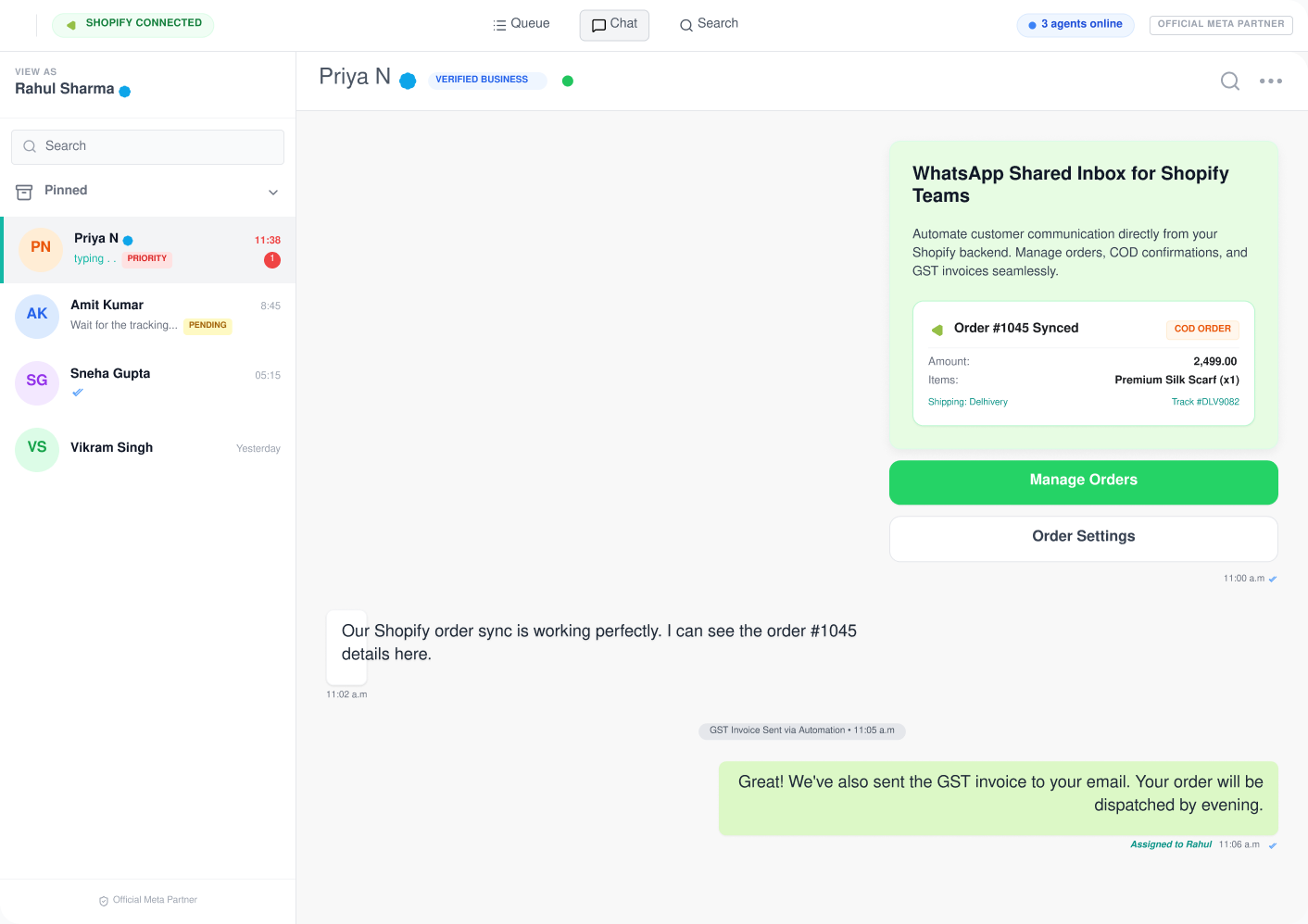Screen dimensions: 1308x924
Task: Click the COD ORDER tag on order card
Action: (1202, 329)
